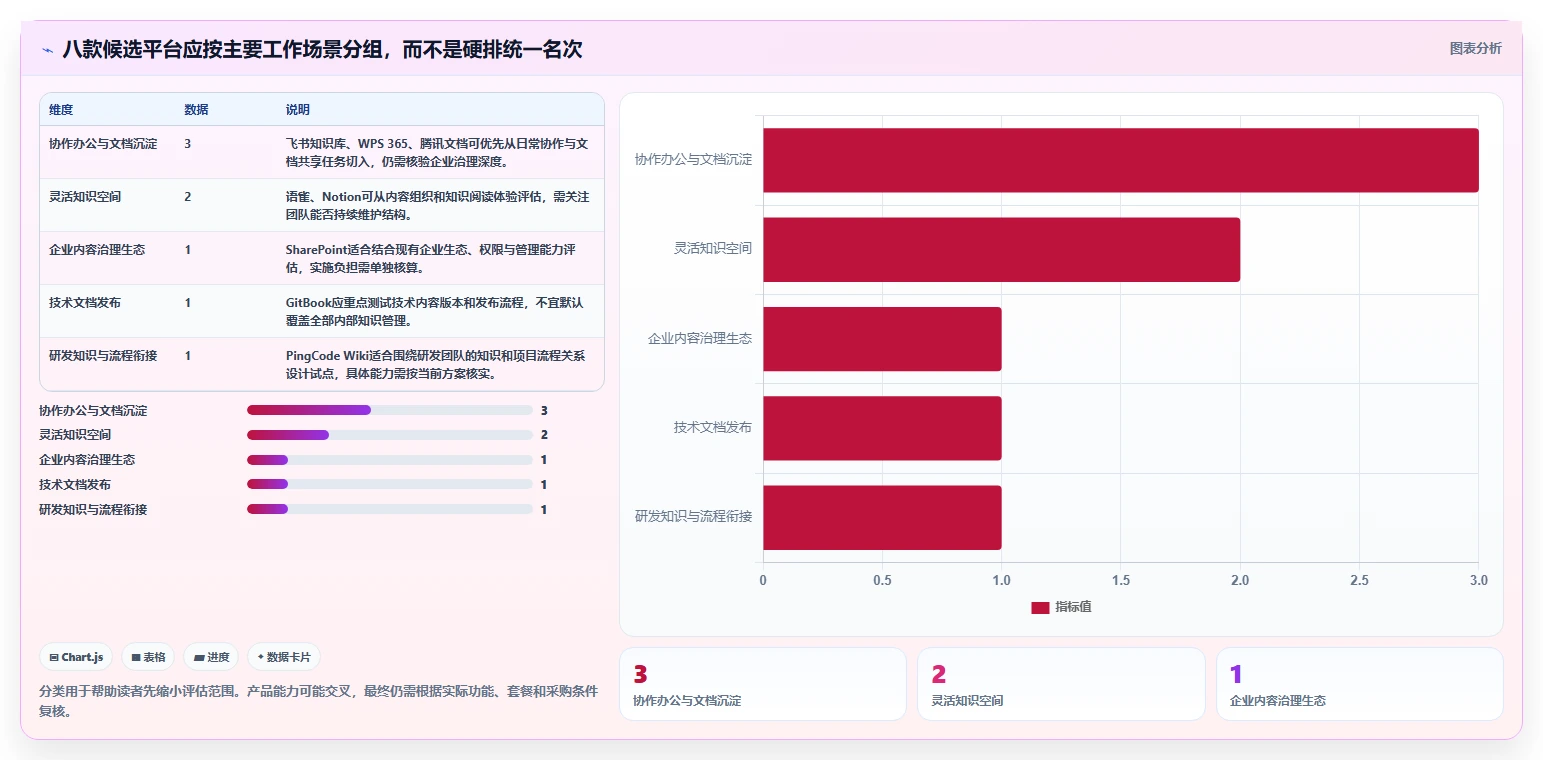Click the main title 八款候选平台 heading
The width and height of the screenshot is (1543, 760).
[322, 49]
